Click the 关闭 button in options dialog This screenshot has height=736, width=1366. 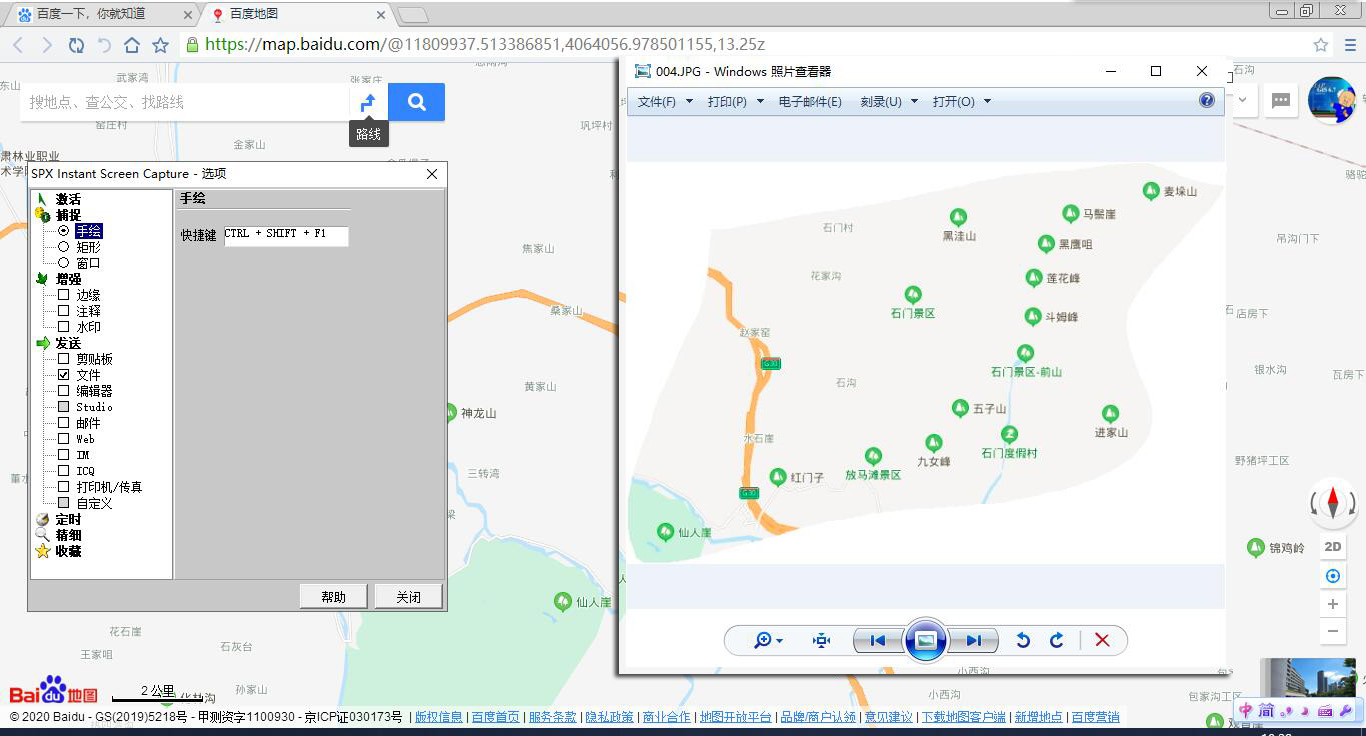pos(408,597)
